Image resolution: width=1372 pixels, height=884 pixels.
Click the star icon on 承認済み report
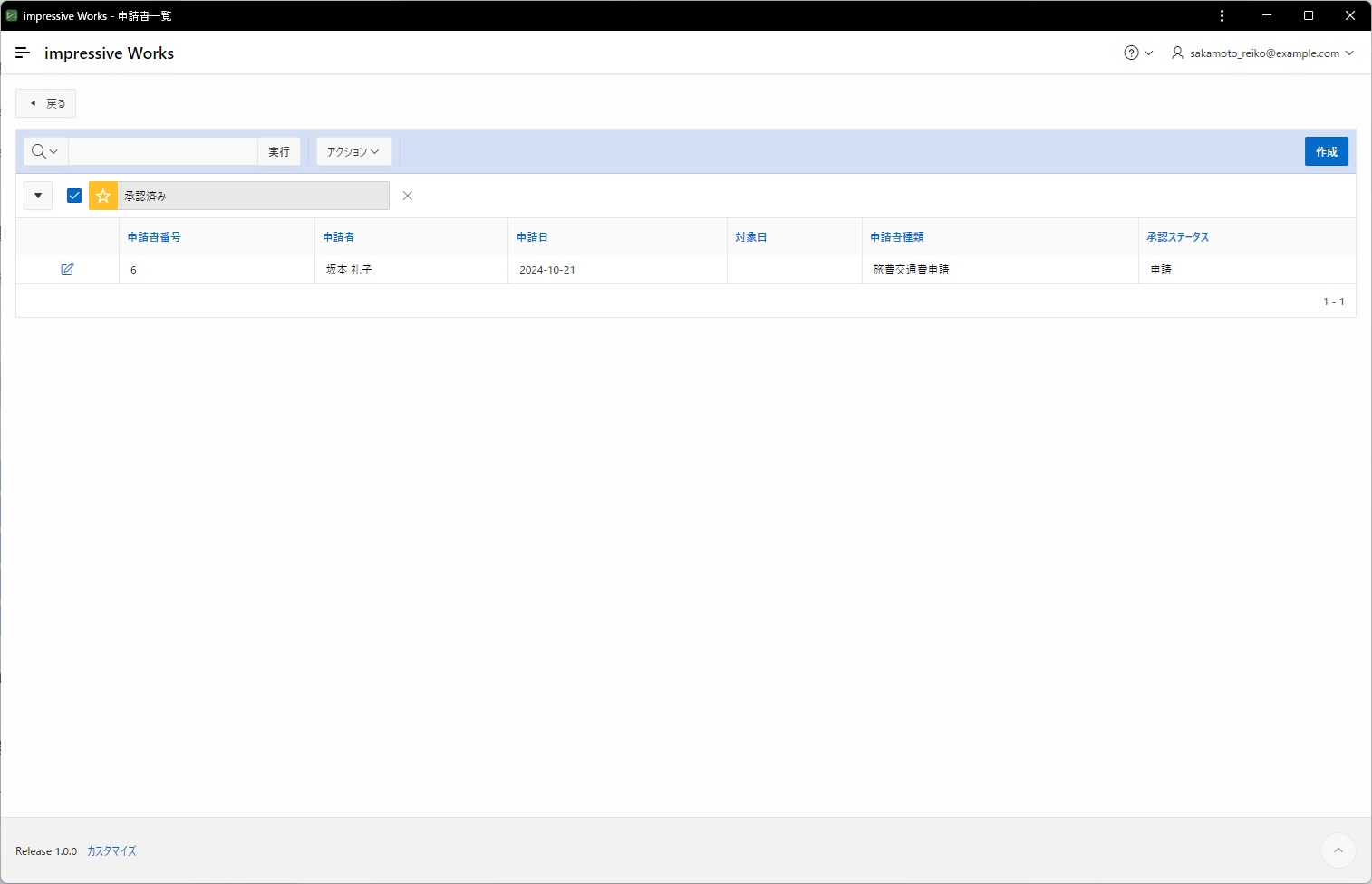(x=103, y=196)
